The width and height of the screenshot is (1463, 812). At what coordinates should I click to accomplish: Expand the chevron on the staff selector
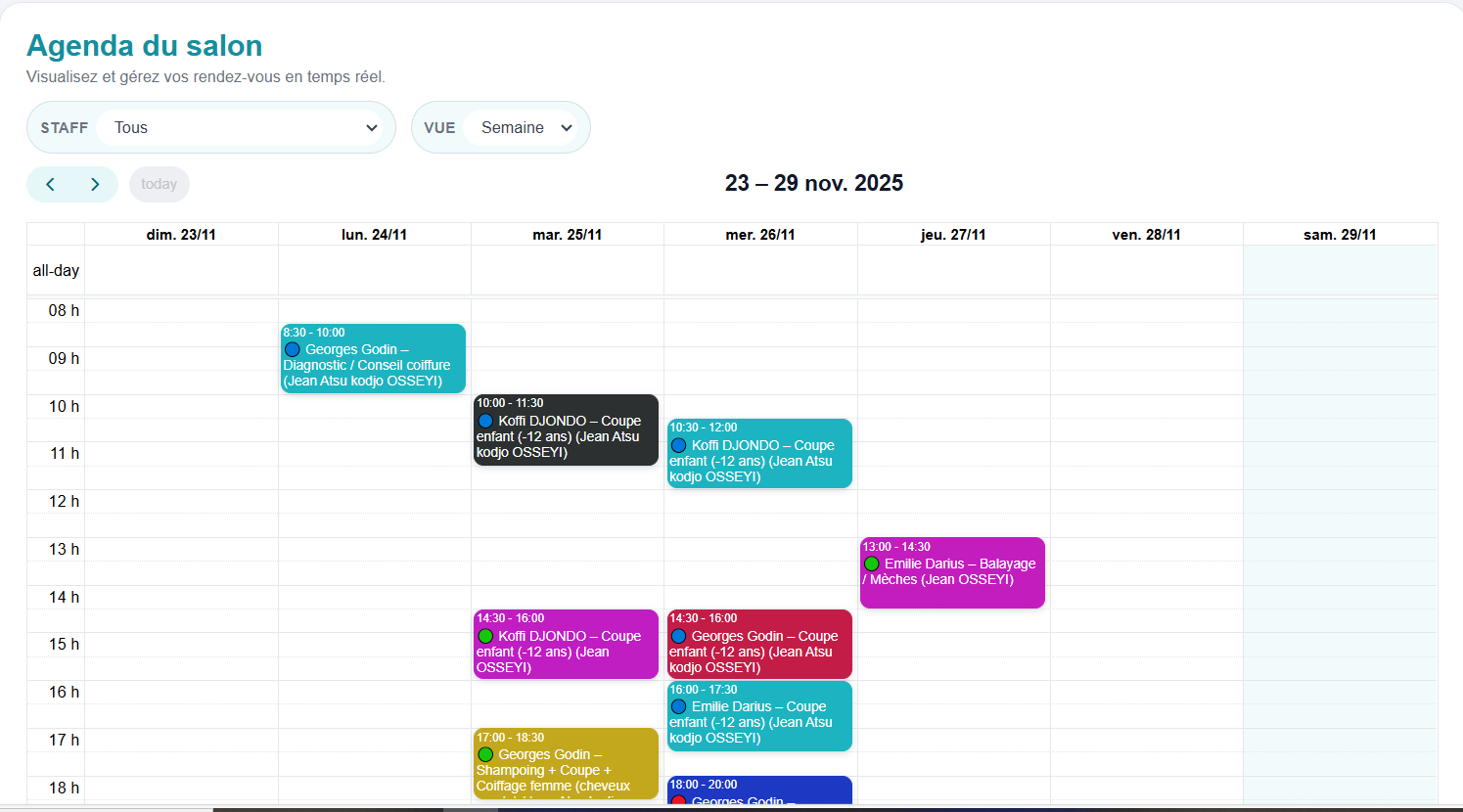tap(371, 127)
